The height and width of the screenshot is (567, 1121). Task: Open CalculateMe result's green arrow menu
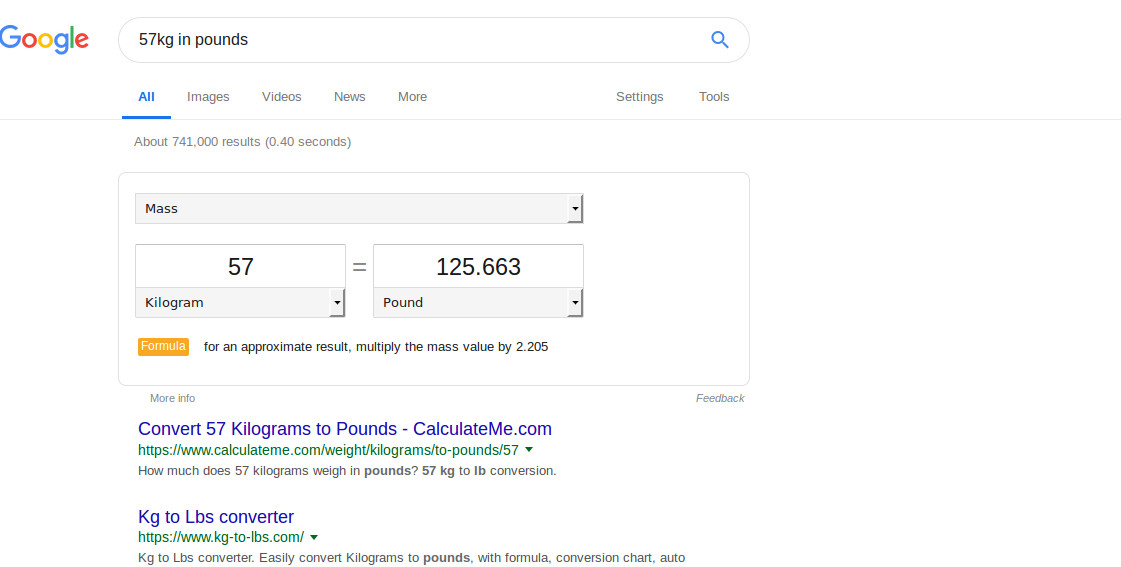529,450
